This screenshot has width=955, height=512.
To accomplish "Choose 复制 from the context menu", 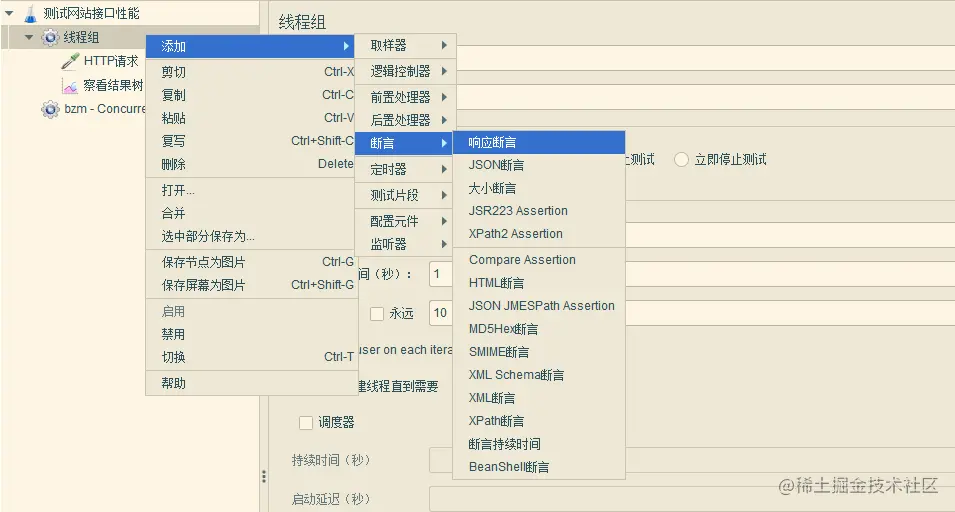I will coord(250,95).
